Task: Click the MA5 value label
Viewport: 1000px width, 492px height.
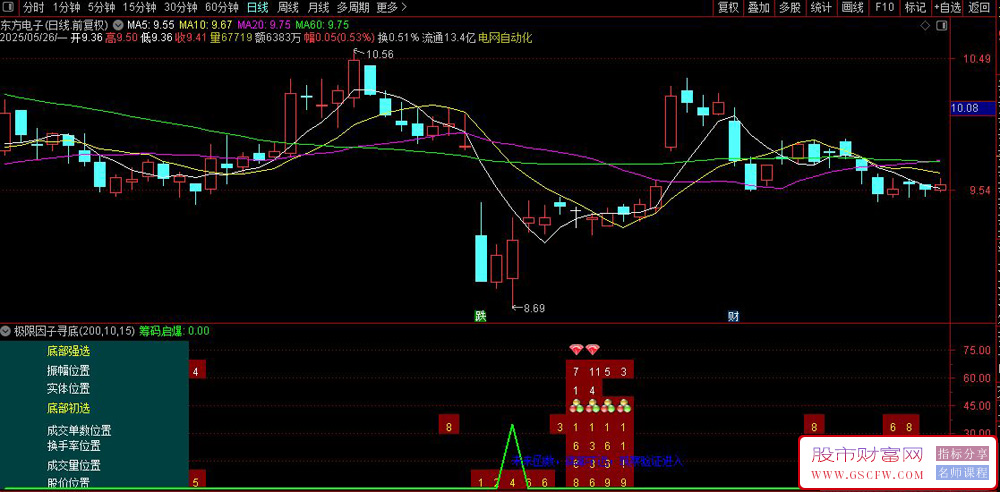Action: pos(151,25)
